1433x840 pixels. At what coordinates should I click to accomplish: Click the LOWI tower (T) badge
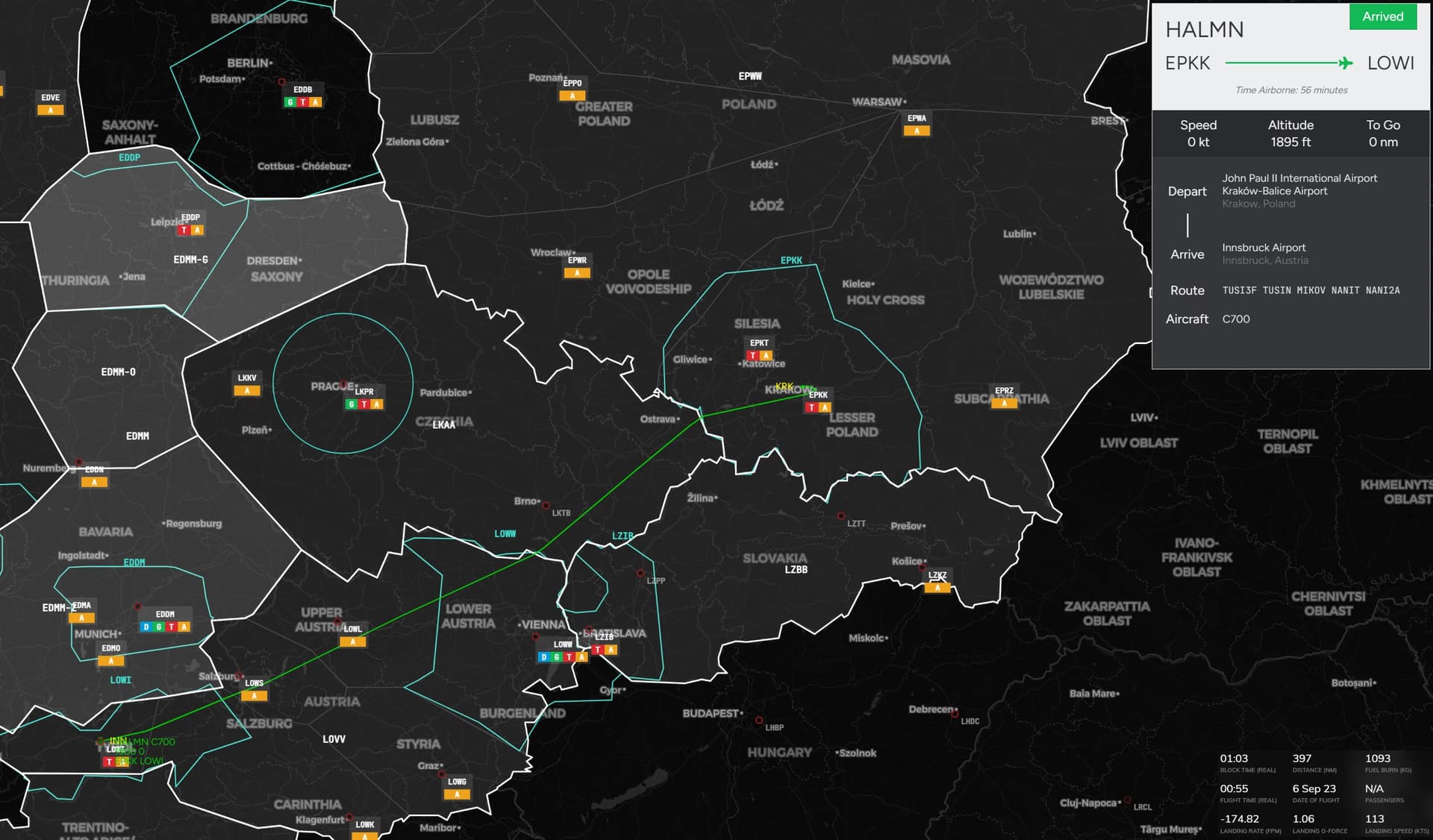pyautogui.click(x=109, y=762)
